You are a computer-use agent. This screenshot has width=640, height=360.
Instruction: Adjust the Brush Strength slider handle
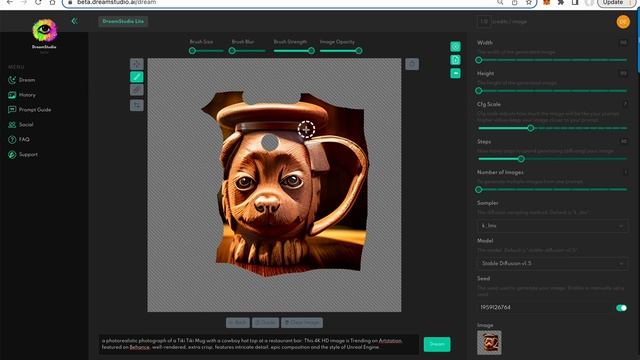click(311, 51)
